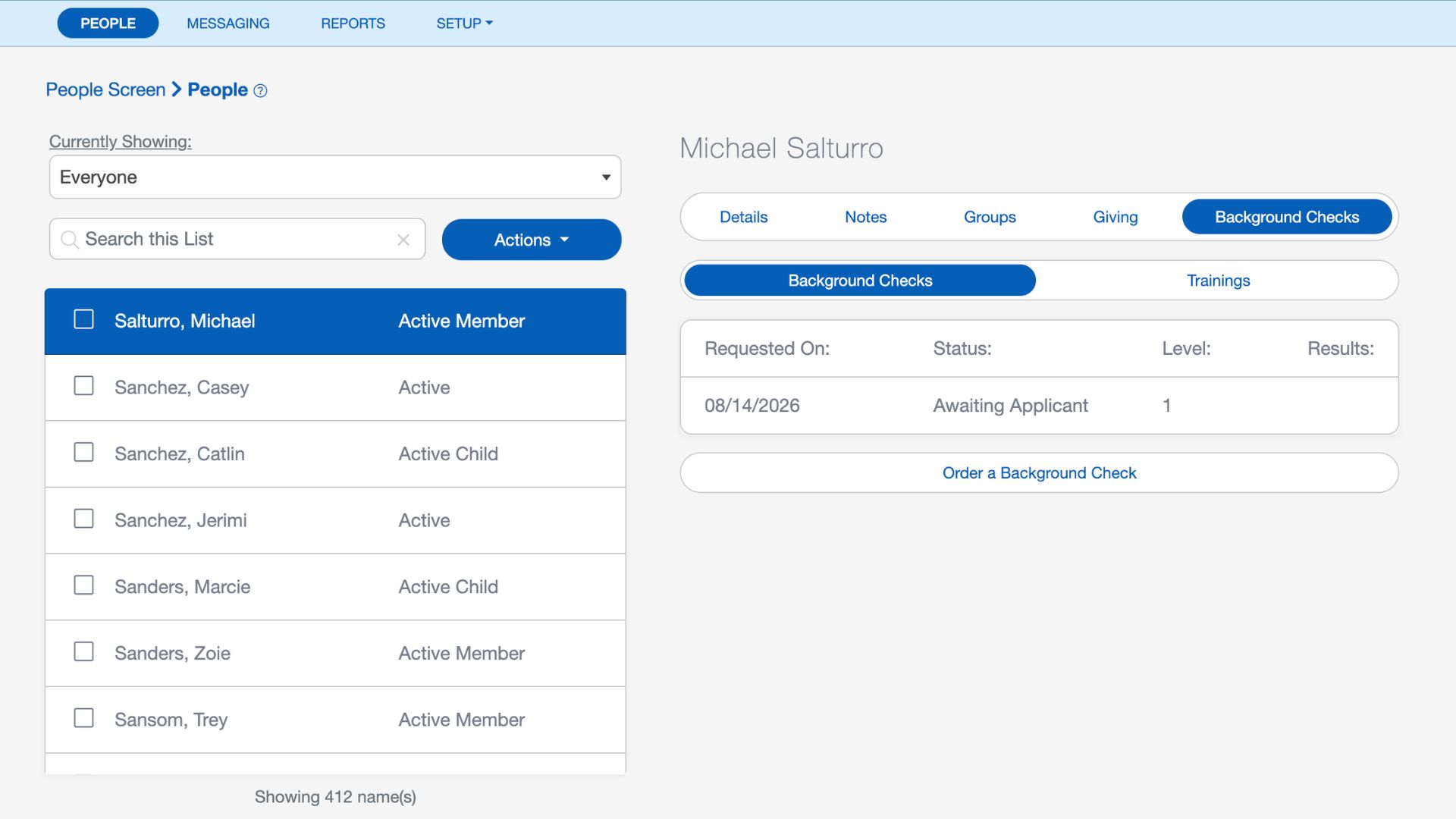Click Active status for Sanchez, Casey

(424, 388)
